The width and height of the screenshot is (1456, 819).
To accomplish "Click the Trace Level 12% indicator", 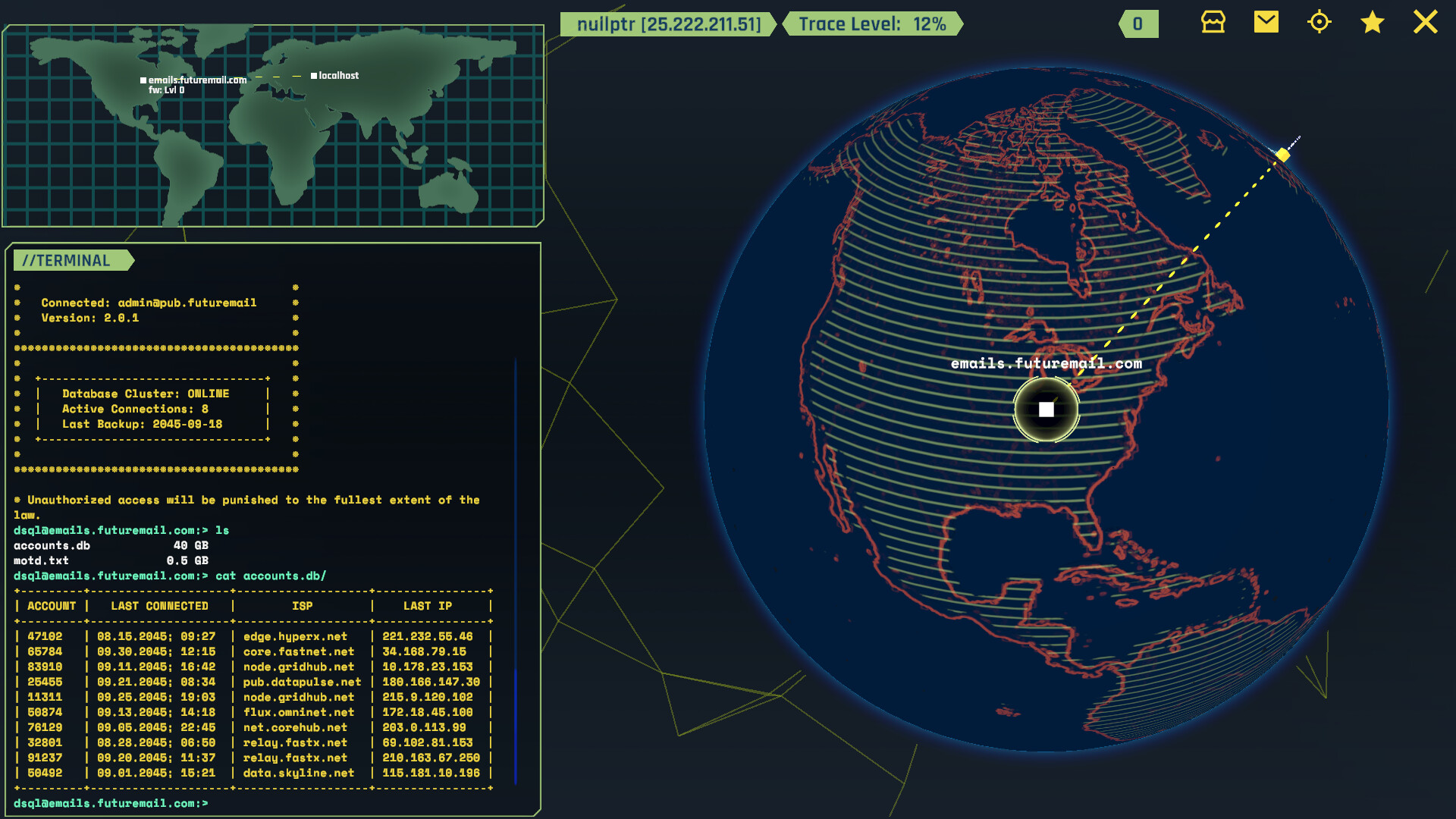I will click(x=871, y=24).
